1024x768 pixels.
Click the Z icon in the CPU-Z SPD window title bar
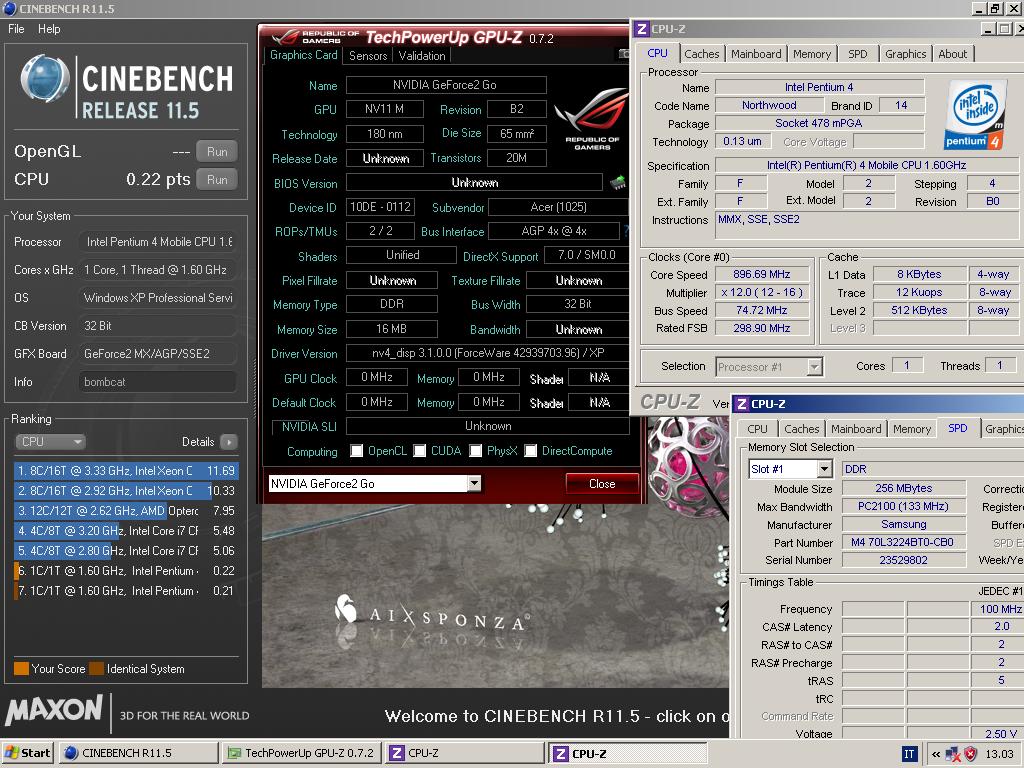pos(742,404)
